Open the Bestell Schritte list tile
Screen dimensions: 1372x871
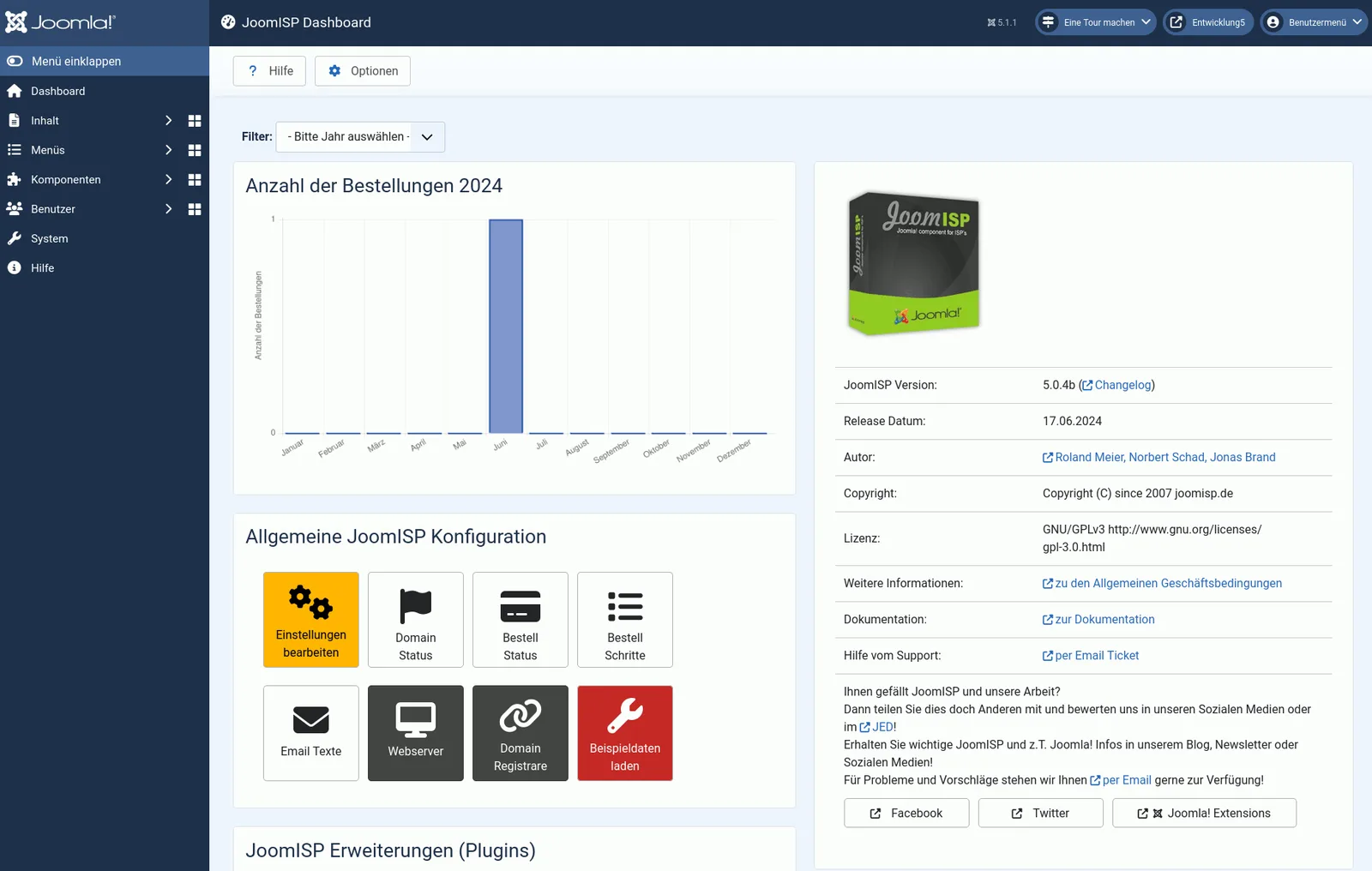coord(624,620)
